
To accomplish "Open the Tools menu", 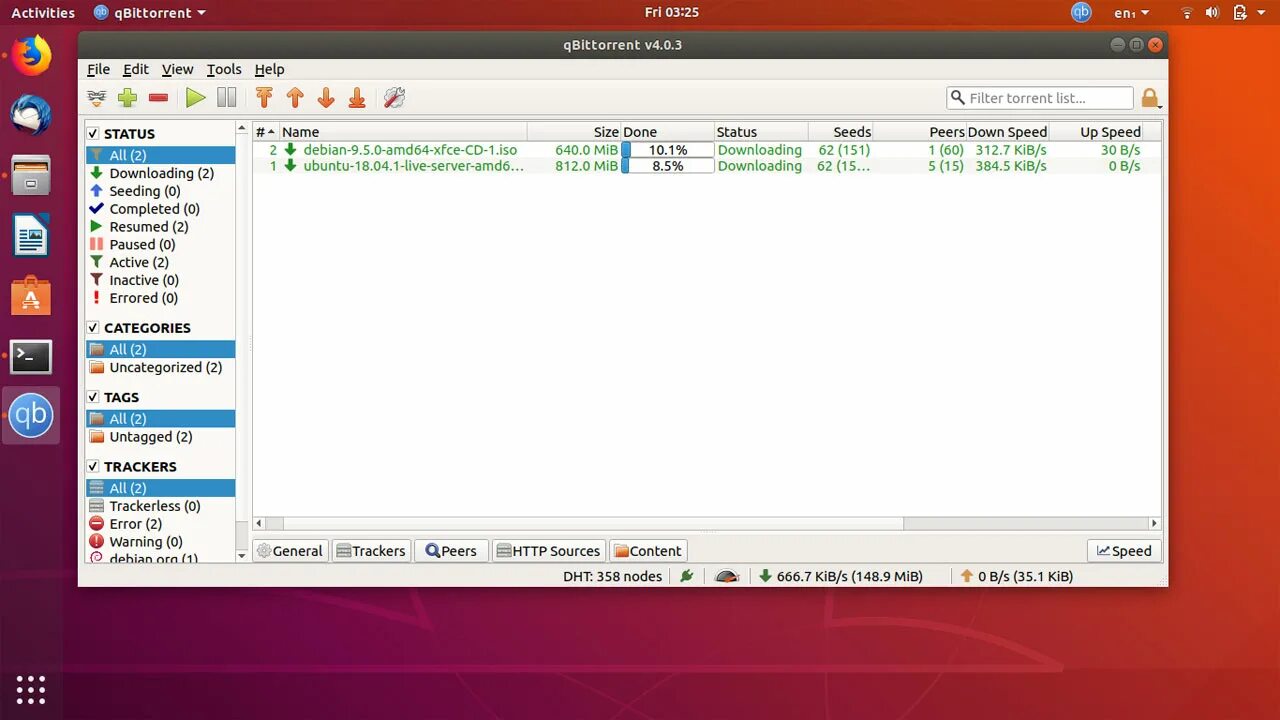I will click(x=224, y=69).
